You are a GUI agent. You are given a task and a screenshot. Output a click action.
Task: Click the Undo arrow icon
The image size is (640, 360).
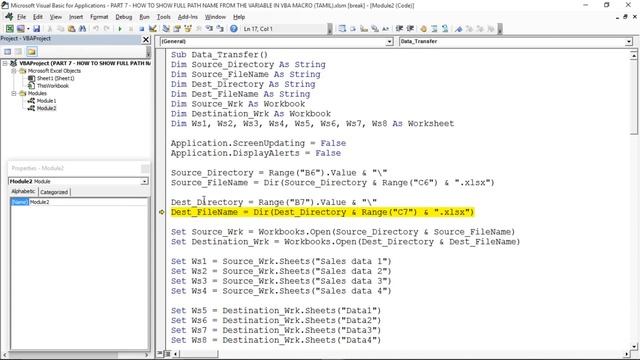click(96, 29)
